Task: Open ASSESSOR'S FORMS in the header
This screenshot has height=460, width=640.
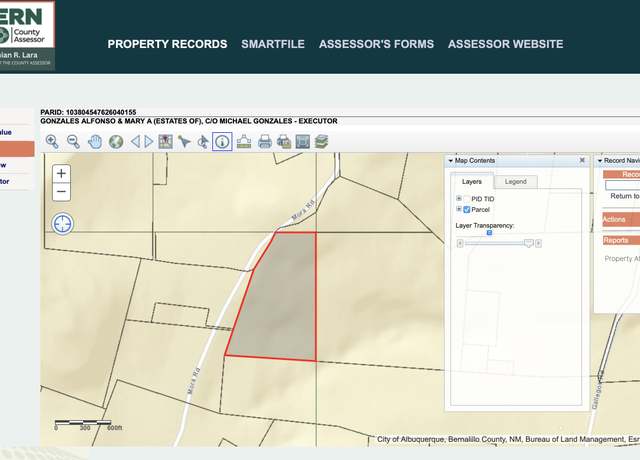Action: (x=376, y=44)
